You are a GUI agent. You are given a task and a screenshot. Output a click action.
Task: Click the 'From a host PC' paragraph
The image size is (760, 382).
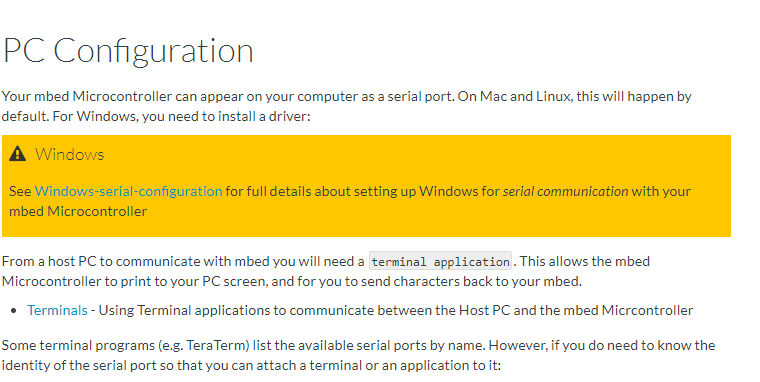click(326, 271)
